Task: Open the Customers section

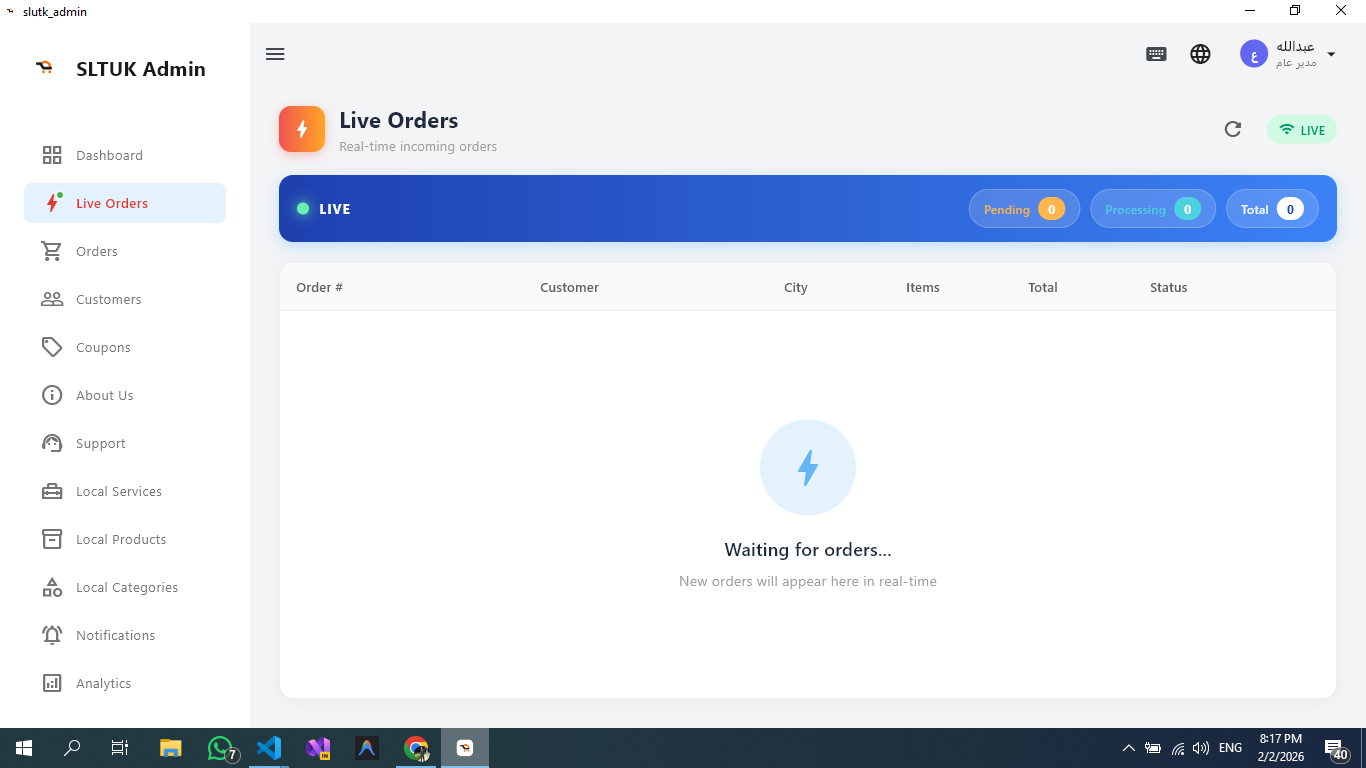Action: [x=108, y=299]
